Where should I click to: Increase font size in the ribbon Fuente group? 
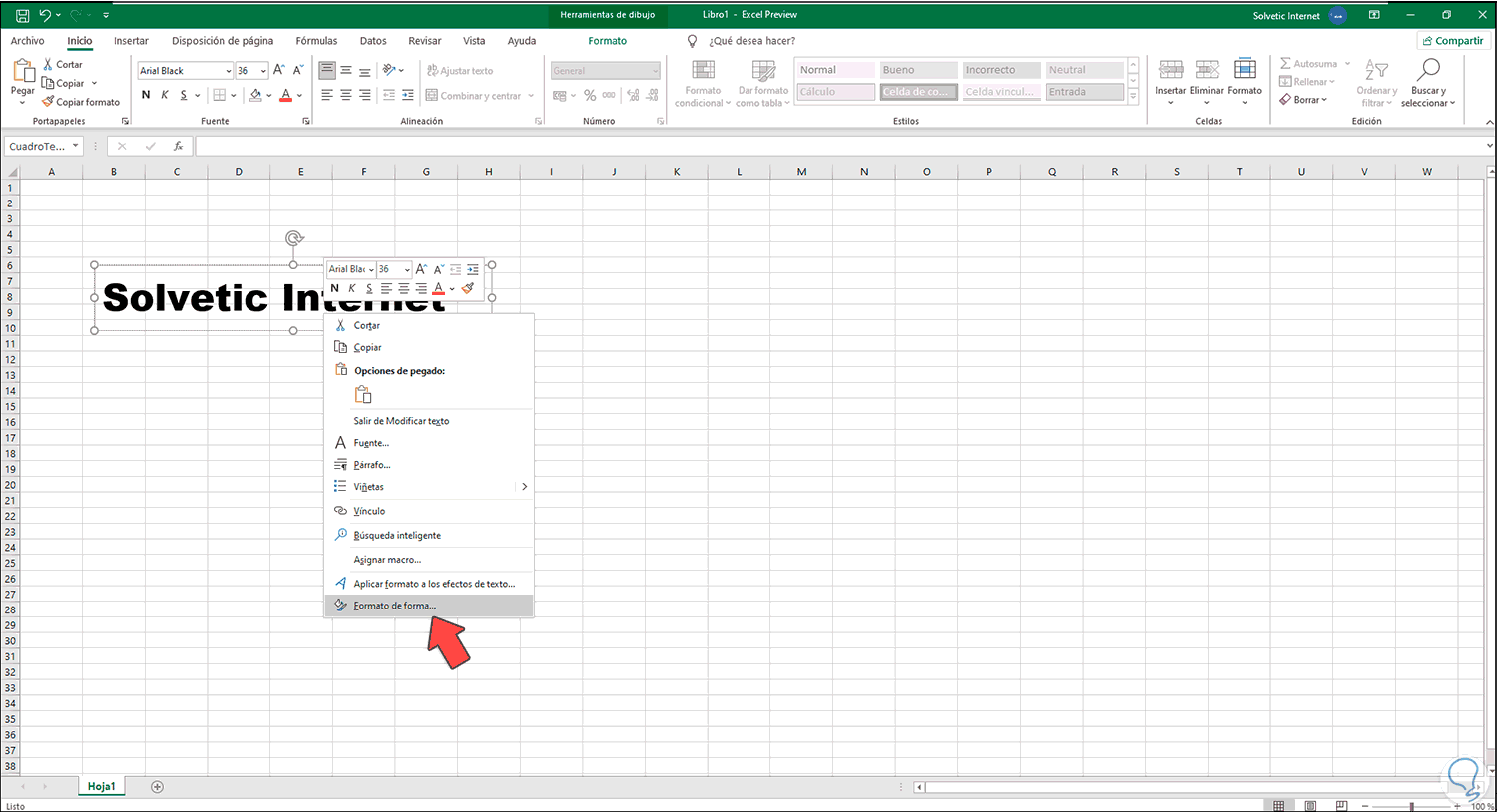coord(279,70)
